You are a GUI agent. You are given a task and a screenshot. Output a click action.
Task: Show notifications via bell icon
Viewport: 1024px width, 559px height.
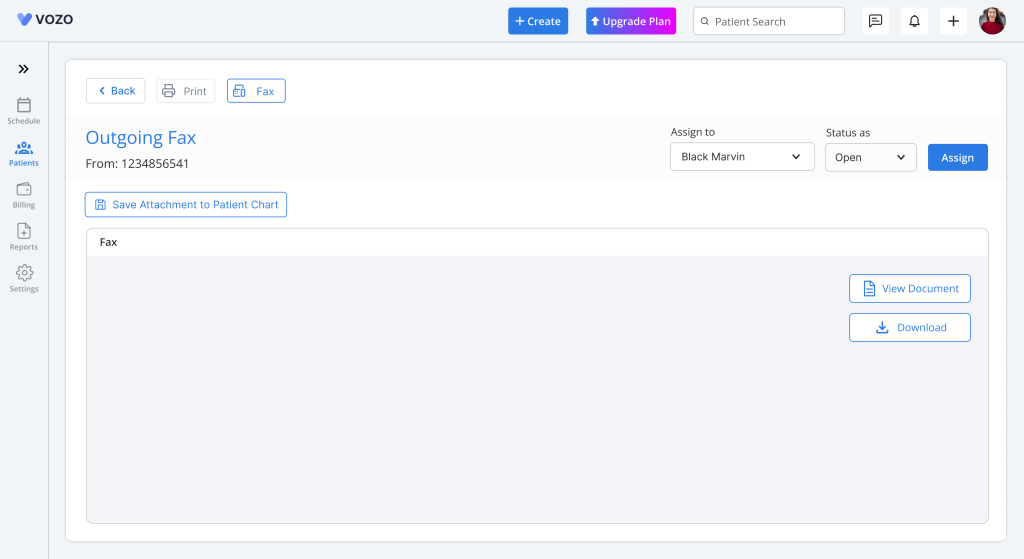point(914,21)
